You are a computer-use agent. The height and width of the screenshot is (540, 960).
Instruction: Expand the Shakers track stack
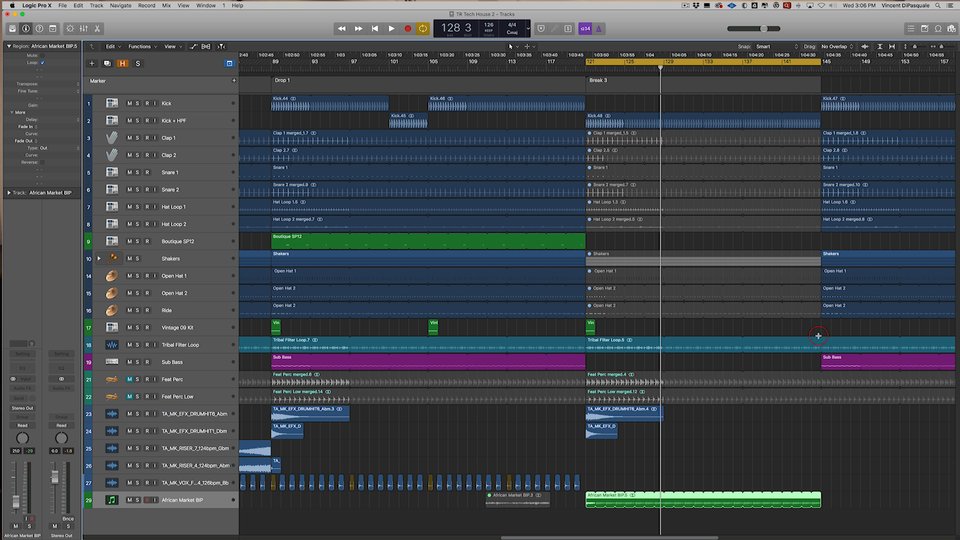coord(99,258)
